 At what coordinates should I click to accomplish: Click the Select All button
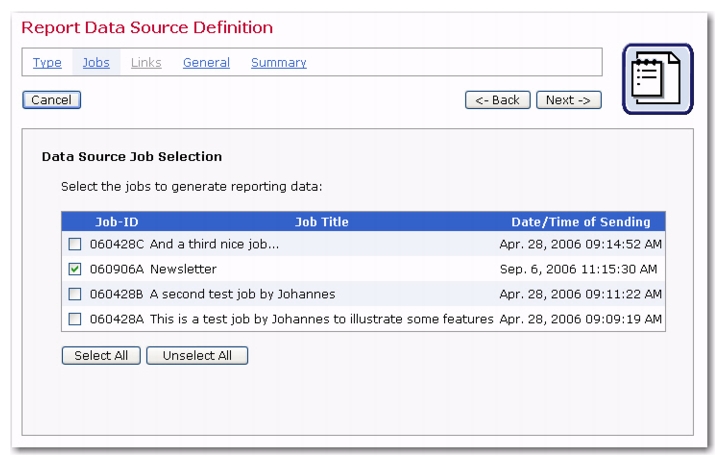101,356
